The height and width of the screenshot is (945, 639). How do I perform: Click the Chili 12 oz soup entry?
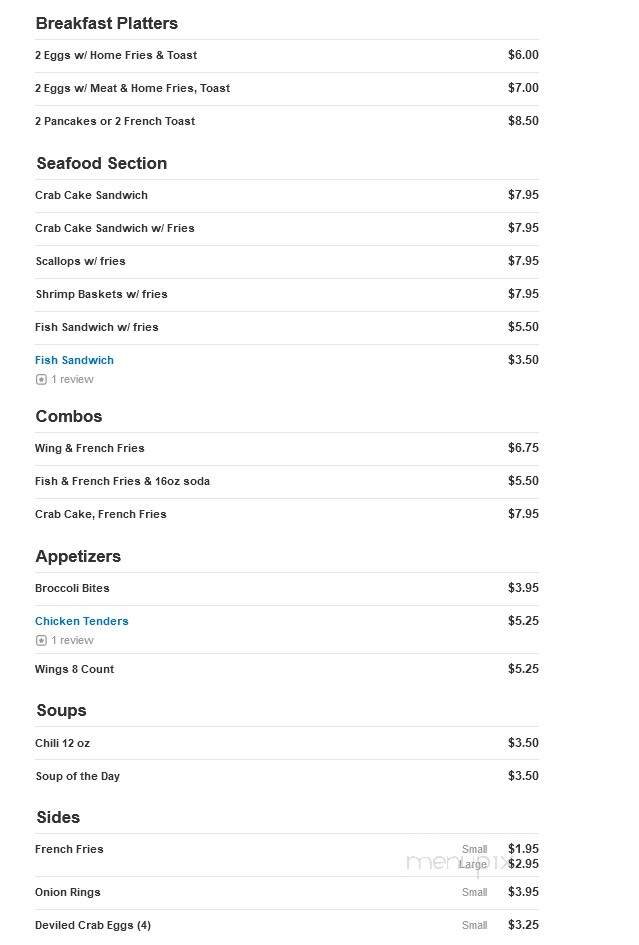click(x=61, y=743)
